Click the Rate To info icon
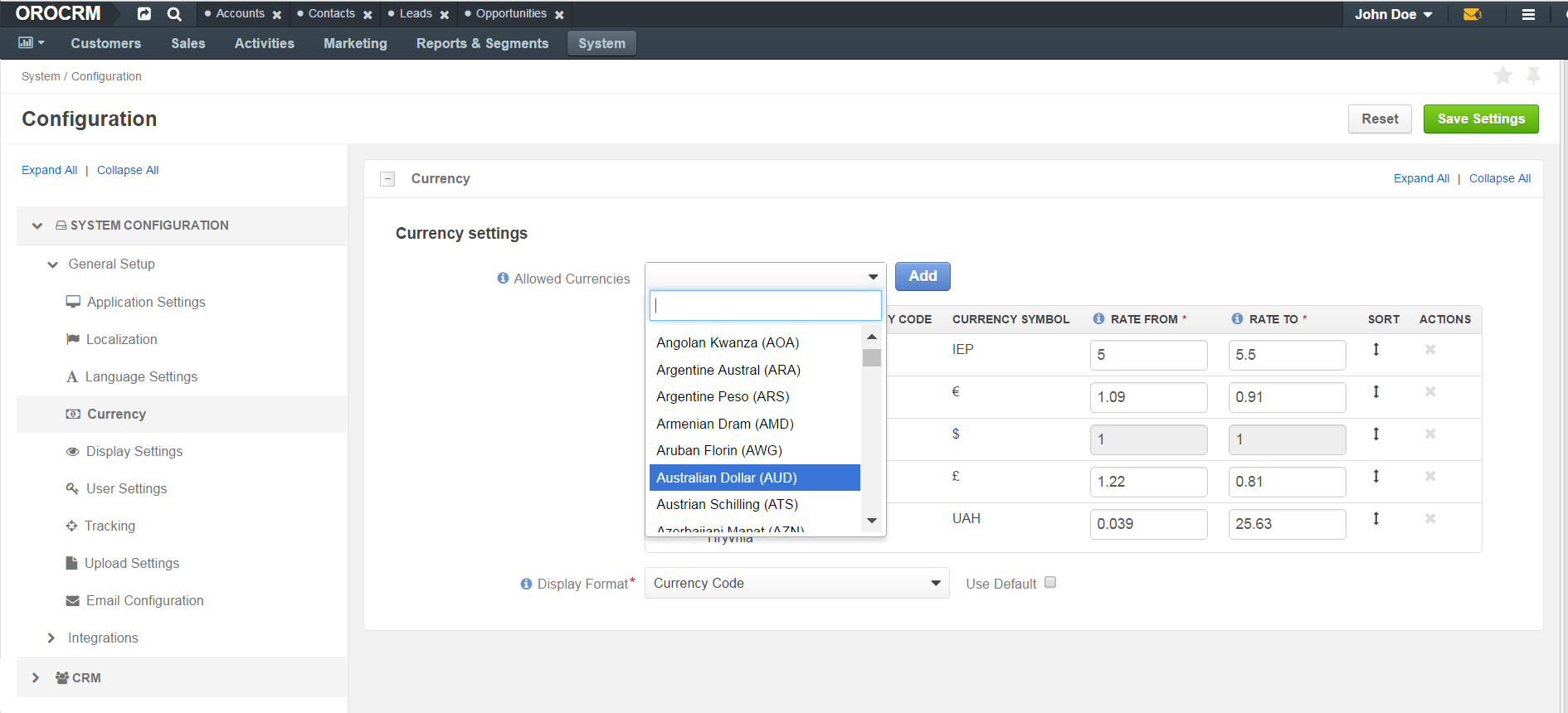 tap(1237, 319)
